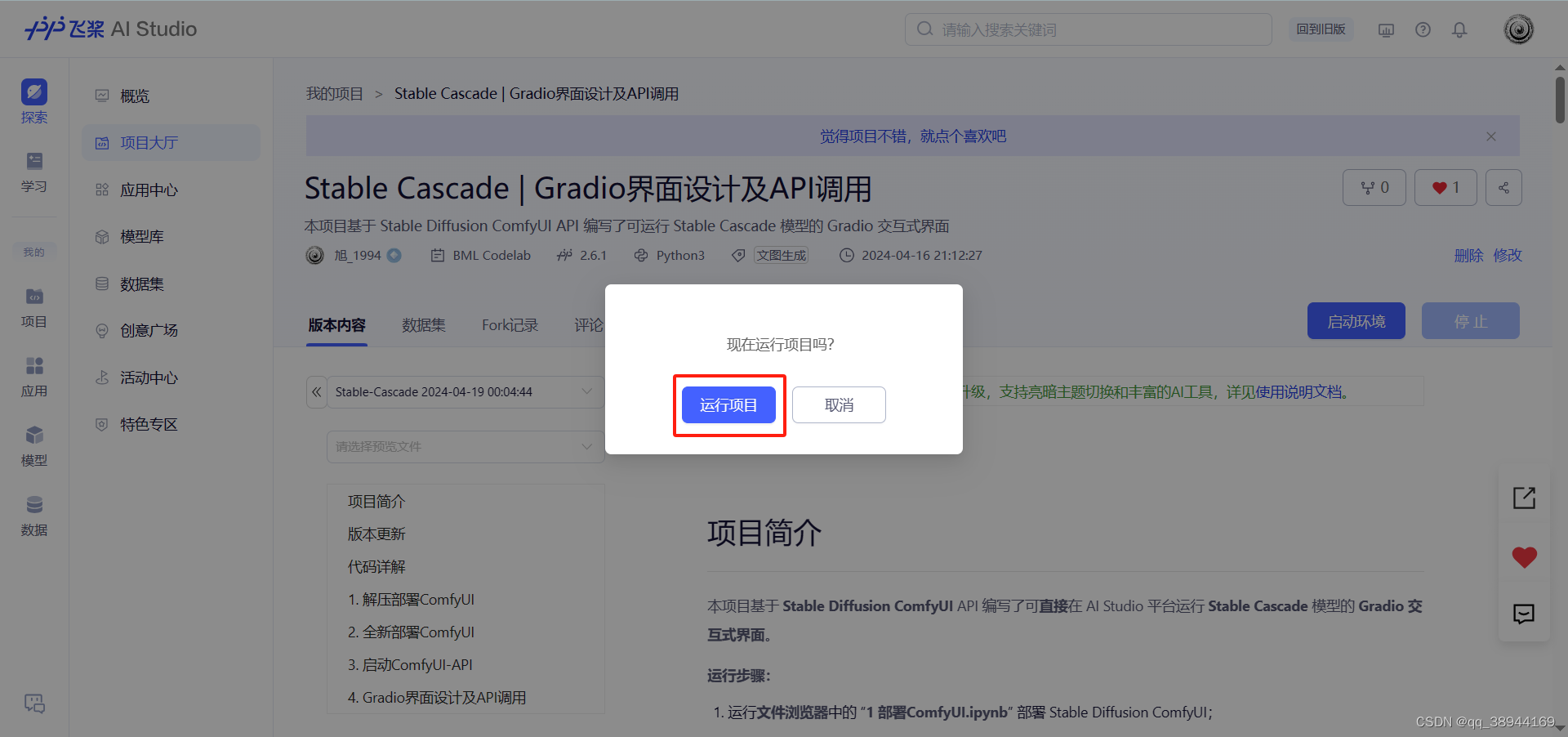Click the 删除 link

(x=1468, y=256)
